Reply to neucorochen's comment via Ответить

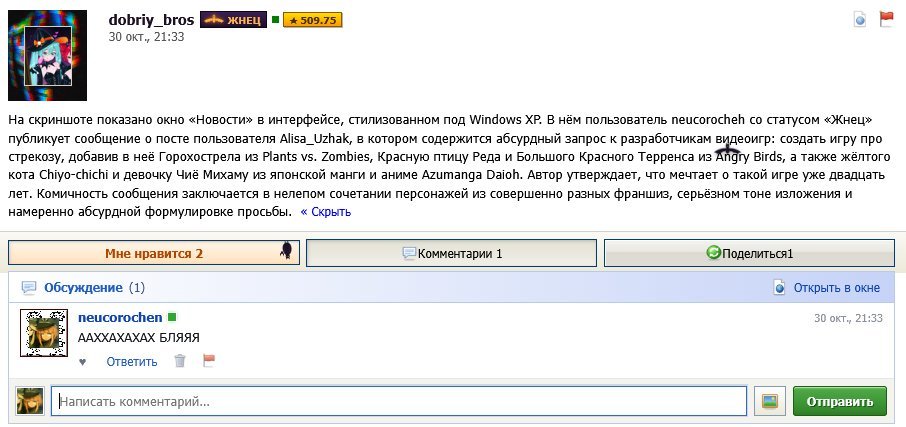pos(132,362)
